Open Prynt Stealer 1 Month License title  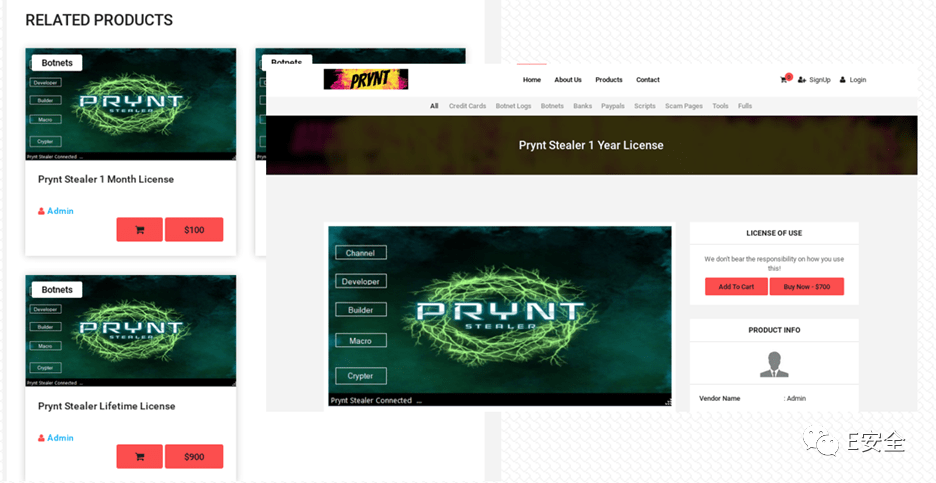click(x=106, y=179)
